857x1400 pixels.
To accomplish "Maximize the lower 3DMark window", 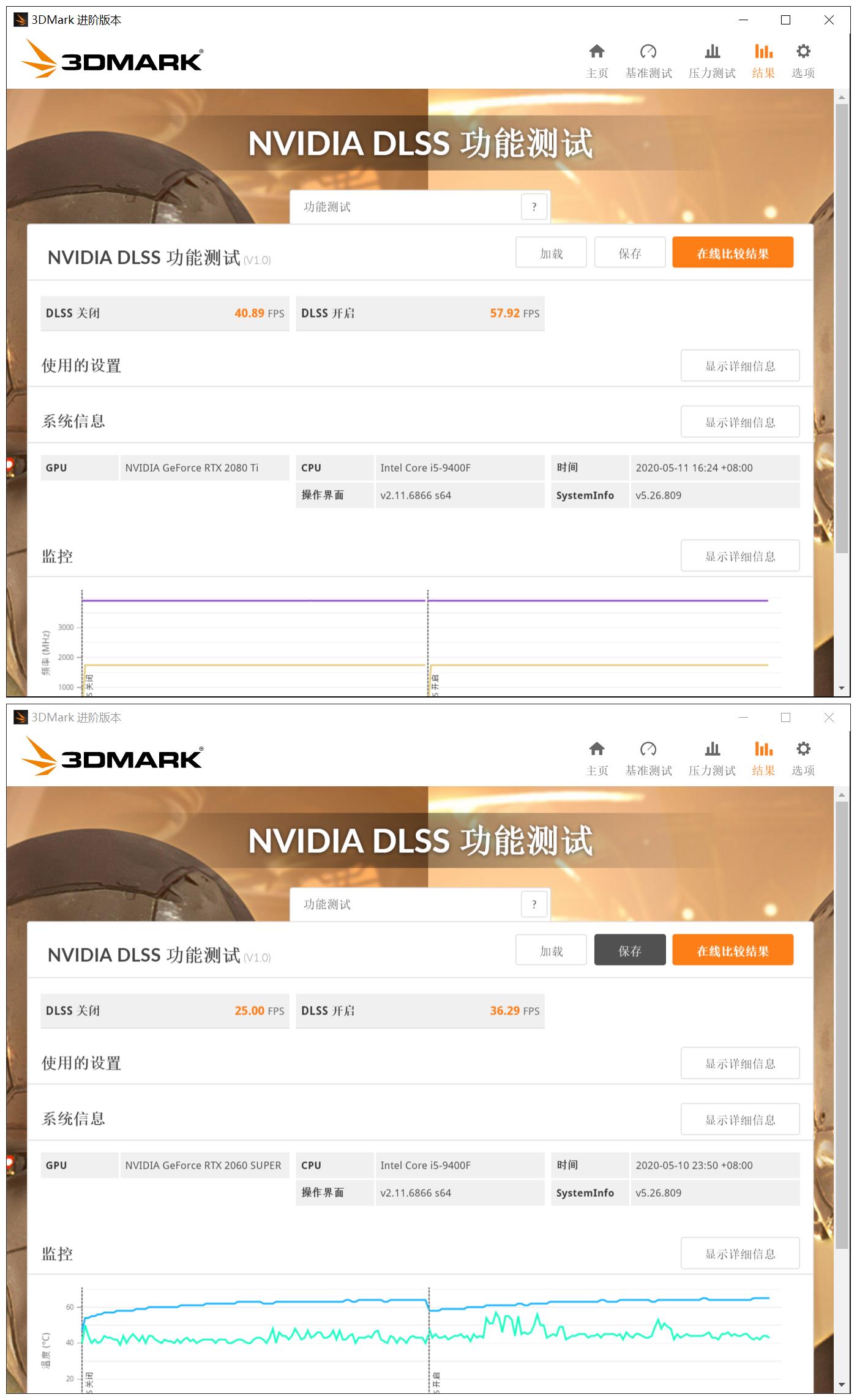I will (786, 717).
